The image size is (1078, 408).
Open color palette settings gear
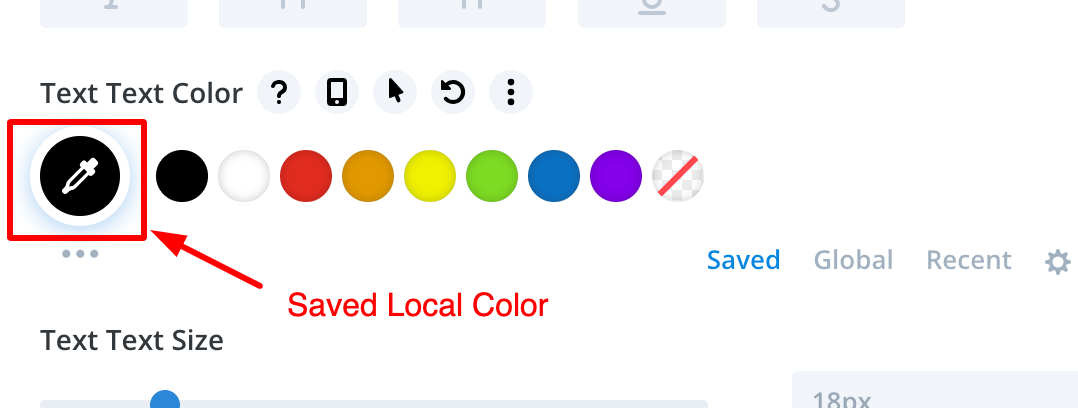coord(1057,261)
